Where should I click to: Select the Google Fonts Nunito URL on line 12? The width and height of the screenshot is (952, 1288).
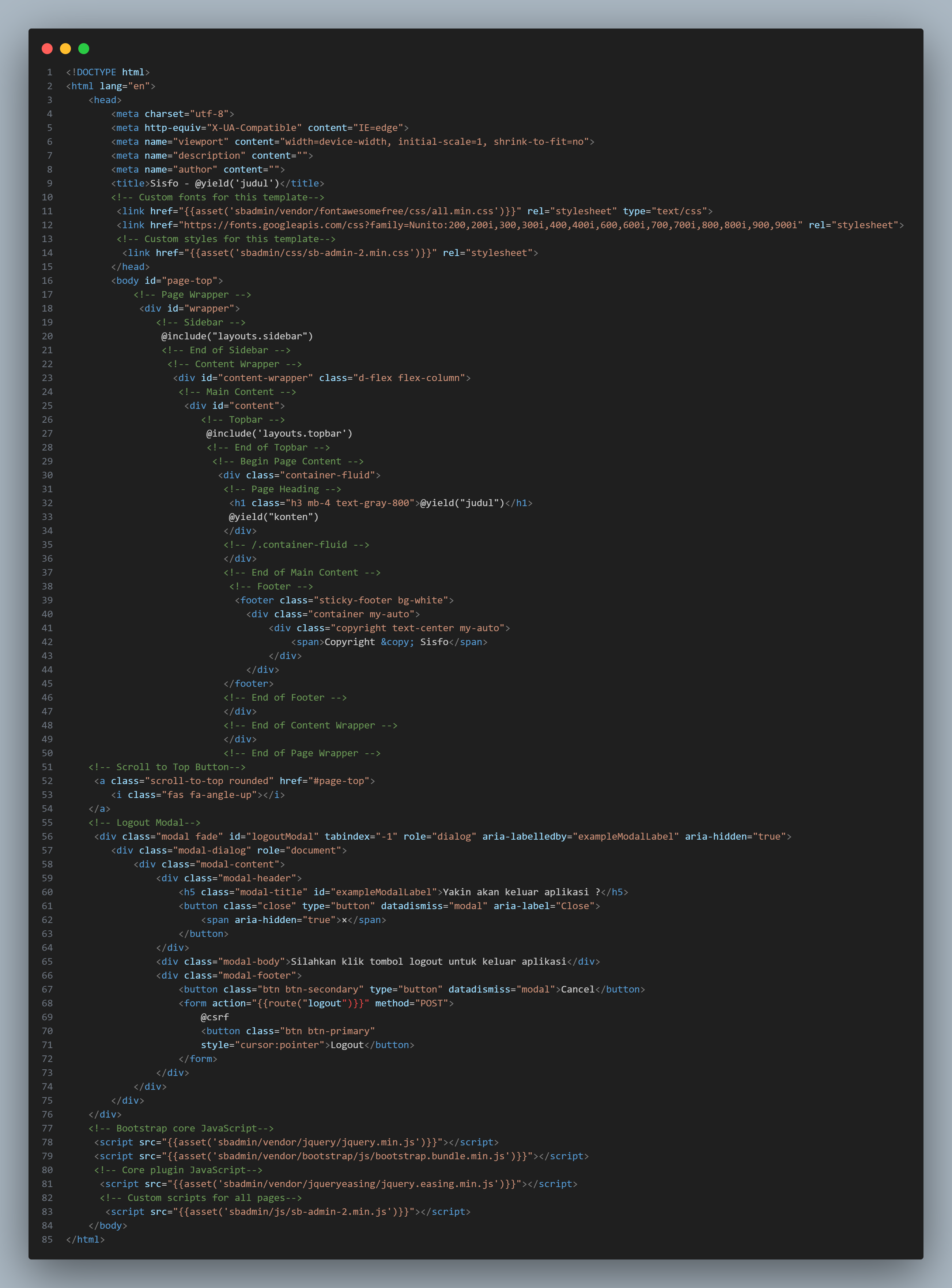pyautogui.click(x=490, y=225)
